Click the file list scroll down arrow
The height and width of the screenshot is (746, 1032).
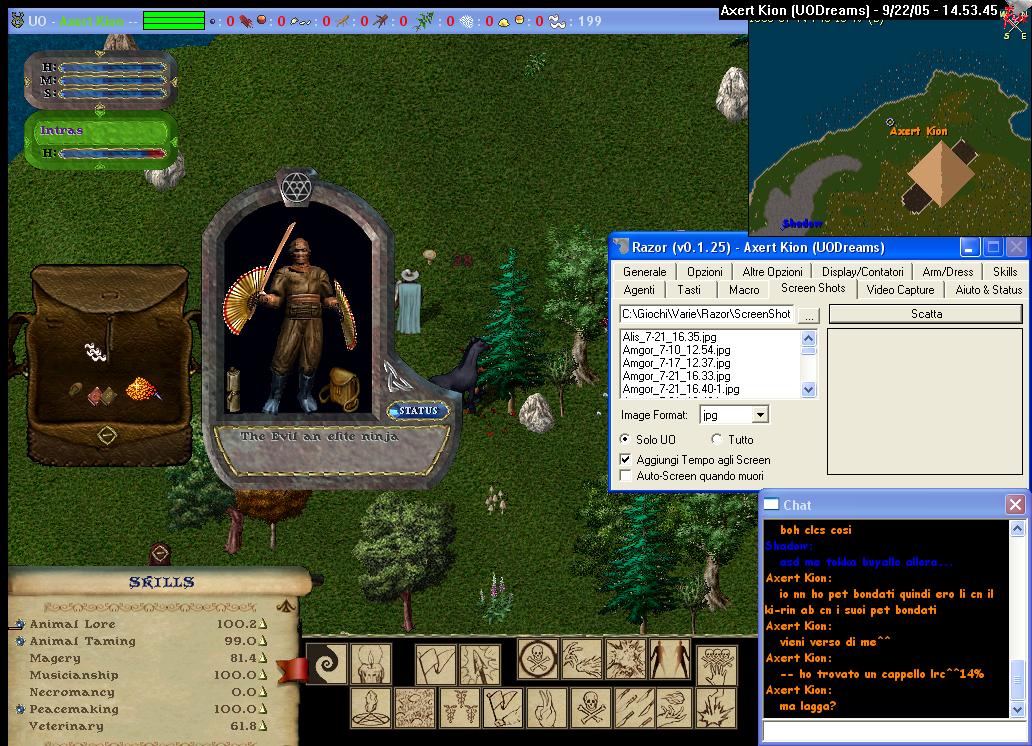808,390
